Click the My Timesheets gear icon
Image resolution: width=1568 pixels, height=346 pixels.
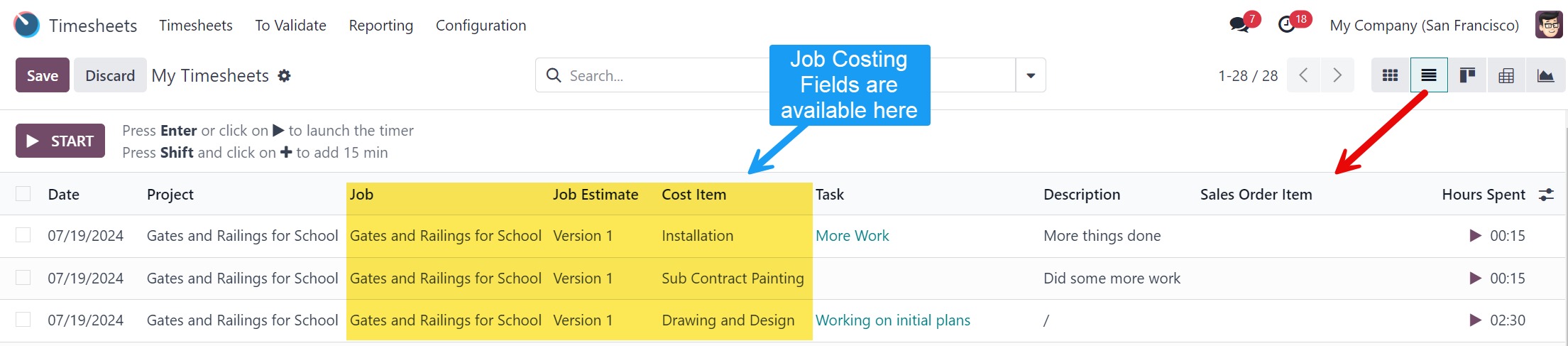tap(285, 76)
